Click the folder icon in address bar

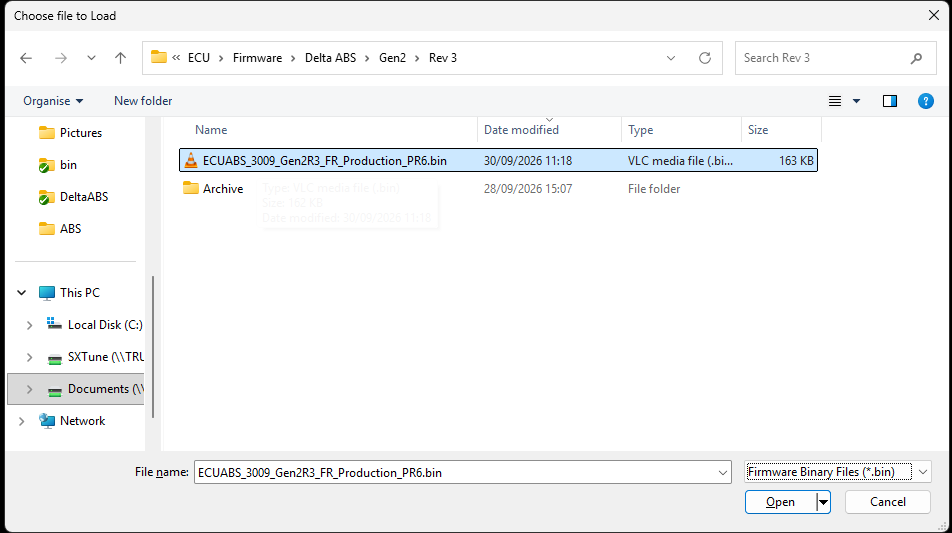coord(159,57)
